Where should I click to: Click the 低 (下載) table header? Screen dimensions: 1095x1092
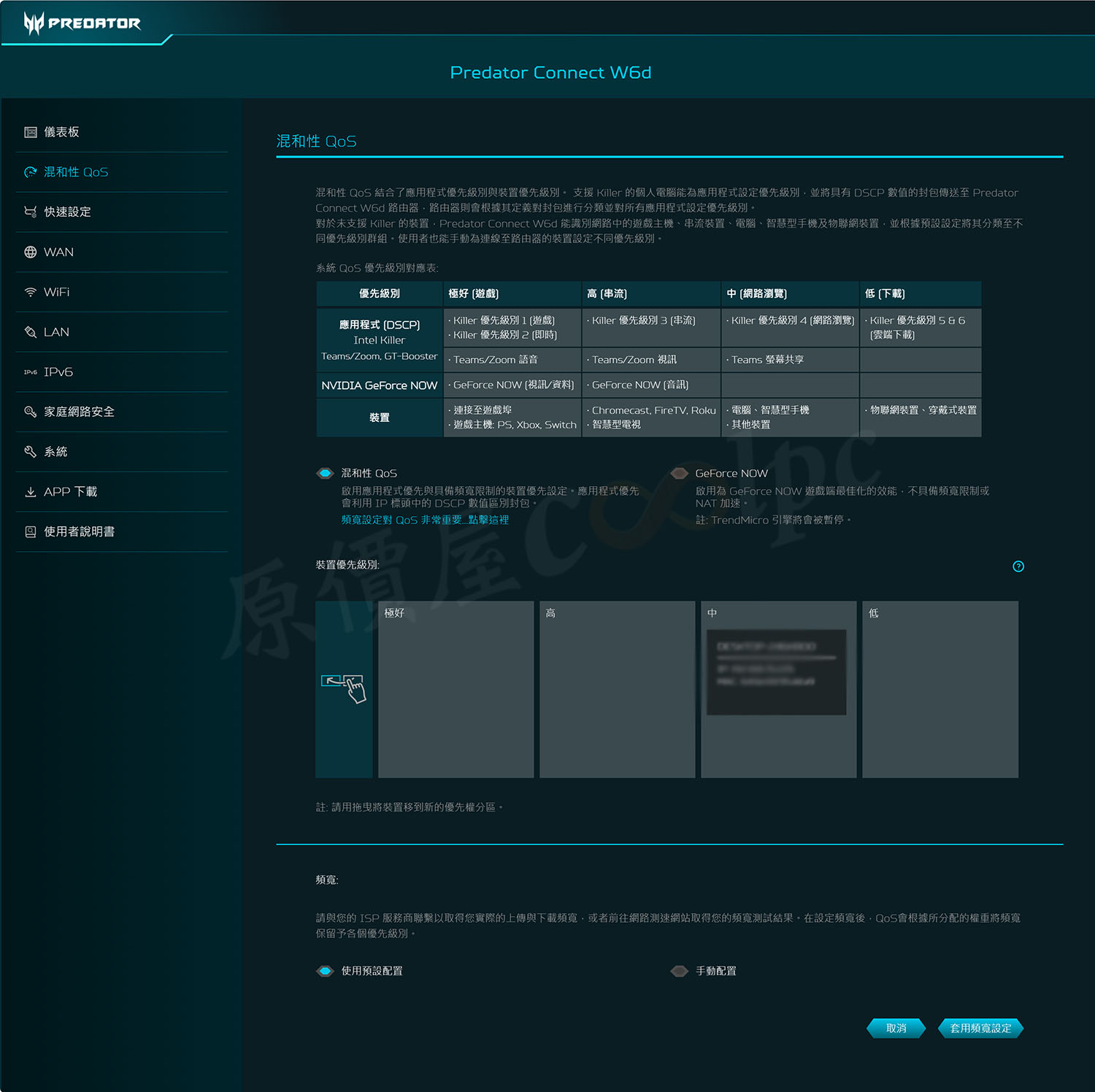(x=921, y=293)
